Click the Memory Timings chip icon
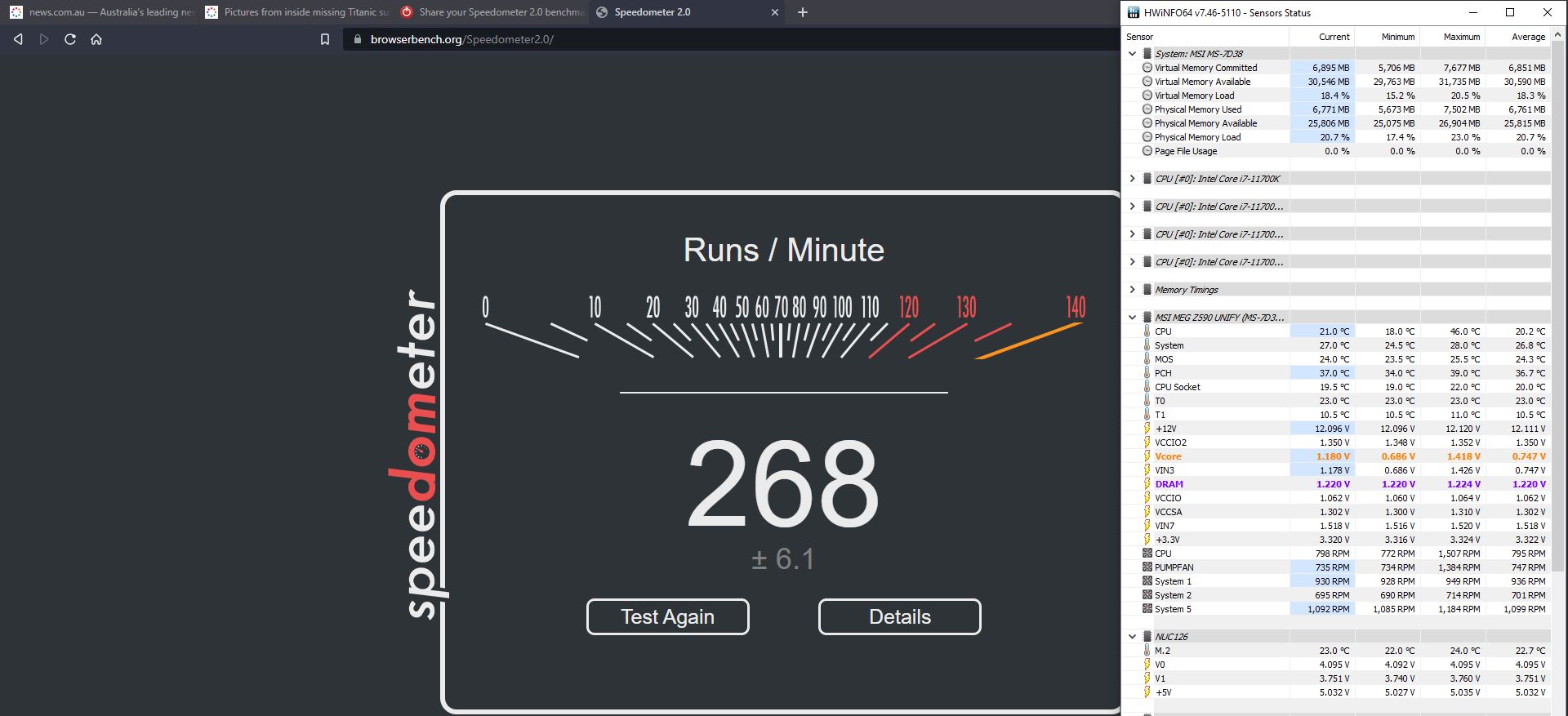This screenshot has height=716, width=1568. pos(1147,290)
